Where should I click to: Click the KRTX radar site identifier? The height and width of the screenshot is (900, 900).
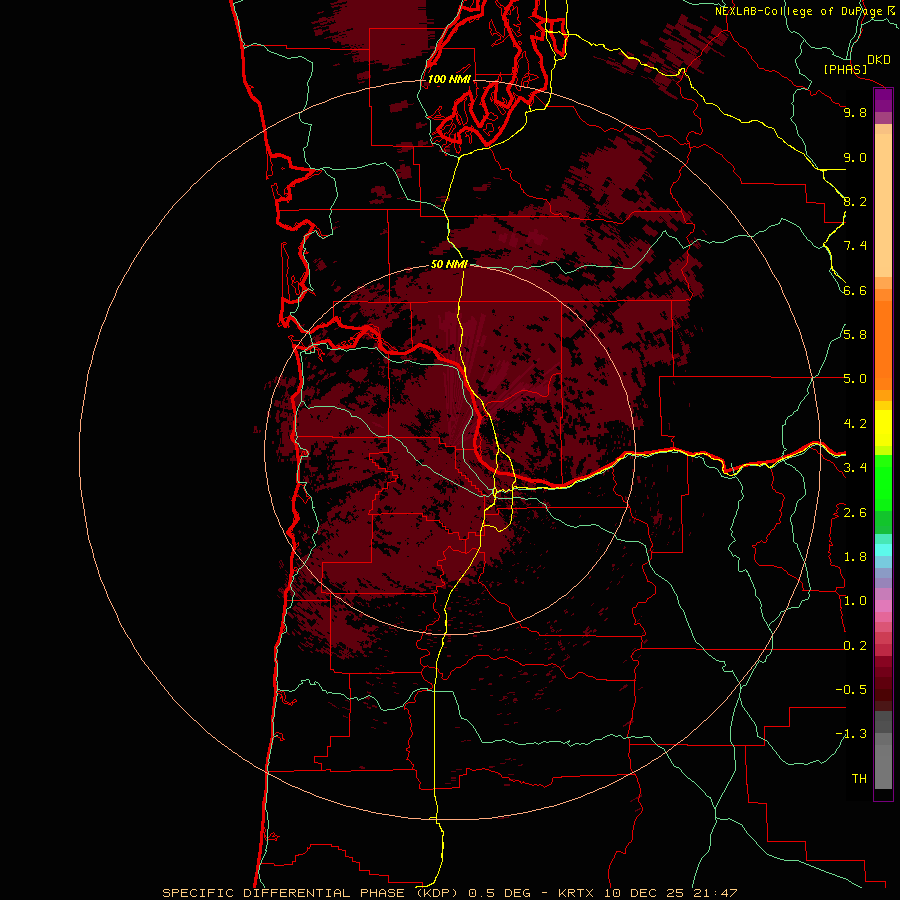click(x=576, y=893)
